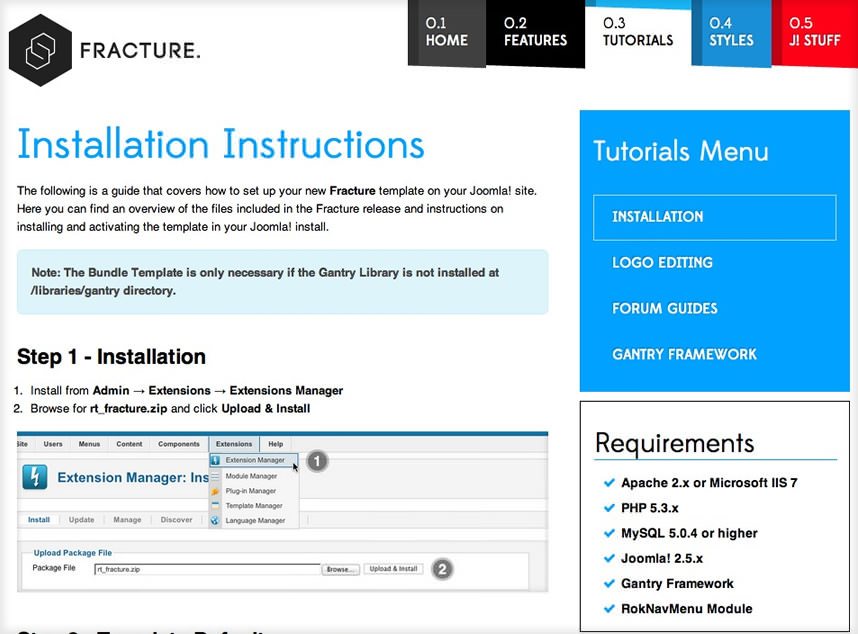Click the 'MySQL 5.0.4 or higher' requirement text
The height and width of the screenshot is (634, 858).
pyautogui.click(x=689, y=533)
